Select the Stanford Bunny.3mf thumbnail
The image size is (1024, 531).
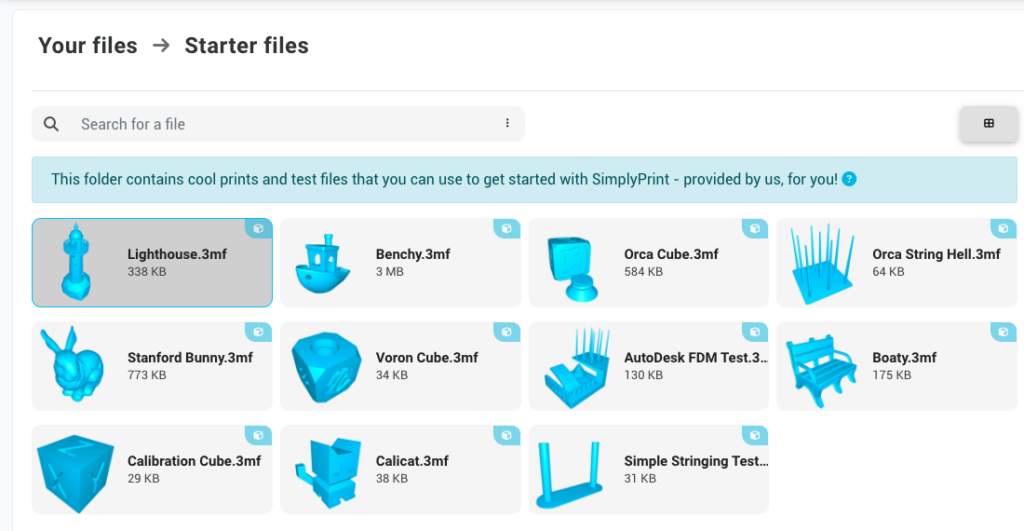pyautogui.click(x=73, y=366)
